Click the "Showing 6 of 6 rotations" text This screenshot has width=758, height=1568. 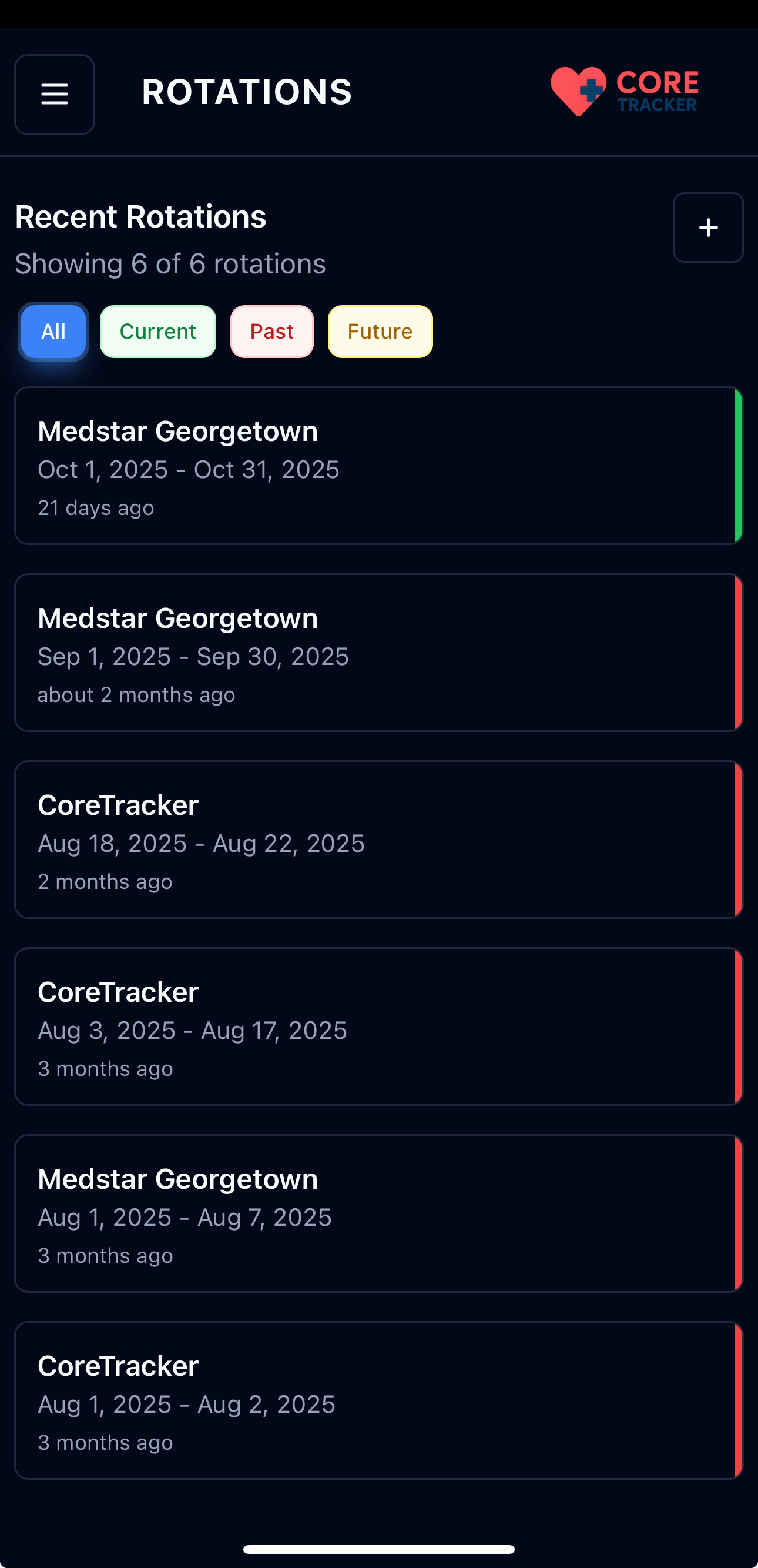(170, 264)
